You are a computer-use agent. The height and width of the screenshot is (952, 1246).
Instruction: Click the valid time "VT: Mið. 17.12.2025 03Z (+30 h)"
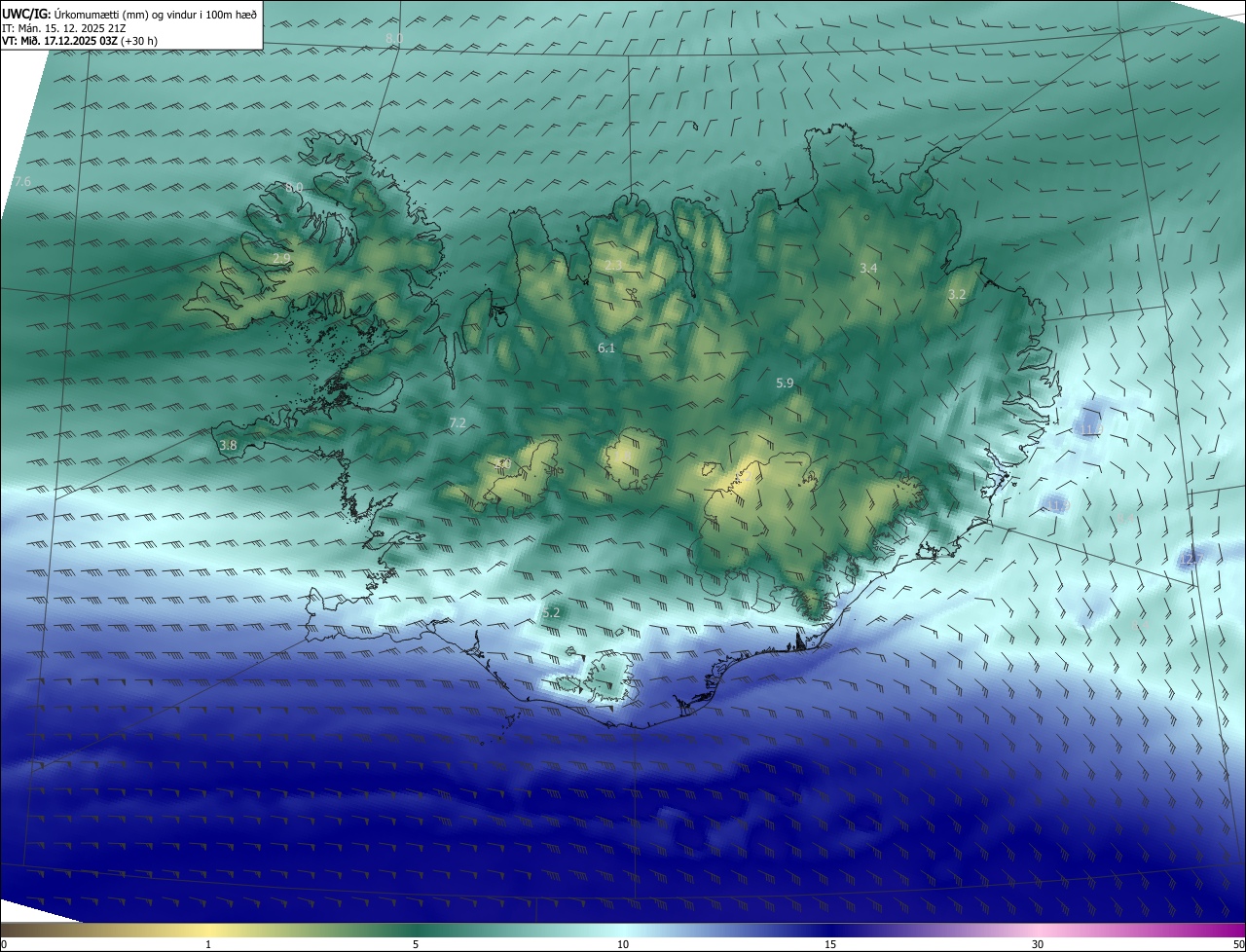click(x=80, y=41)
